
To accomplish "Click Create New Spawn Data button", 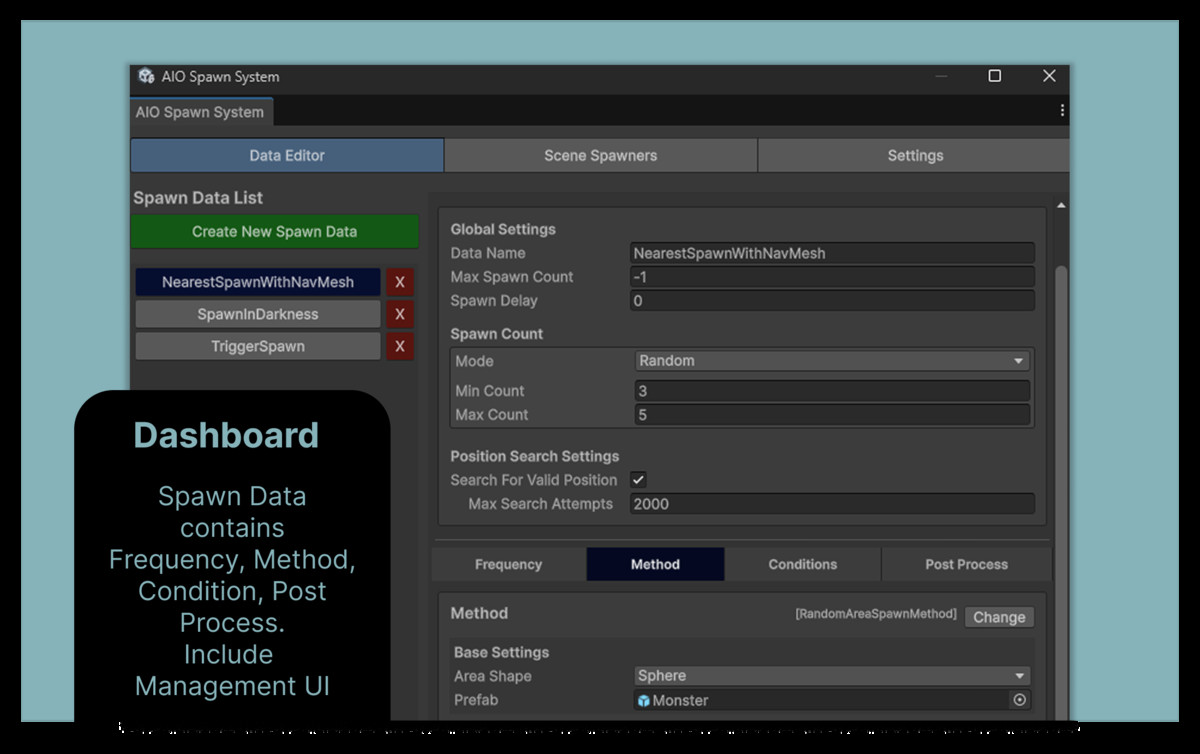I will click(x=274, y=231).
